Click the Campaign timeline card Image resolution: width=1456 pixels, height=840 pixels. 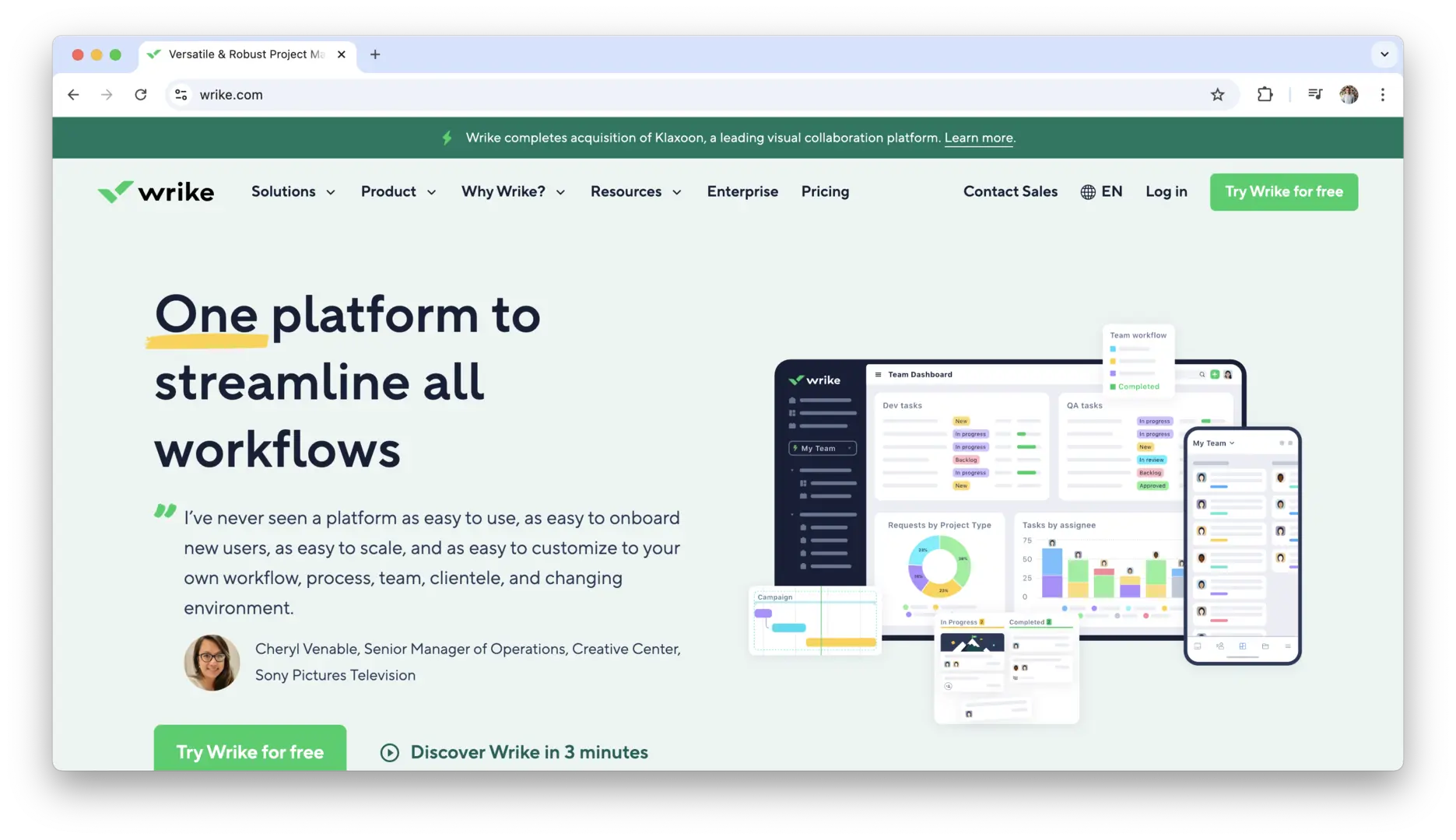pos(815,621)
